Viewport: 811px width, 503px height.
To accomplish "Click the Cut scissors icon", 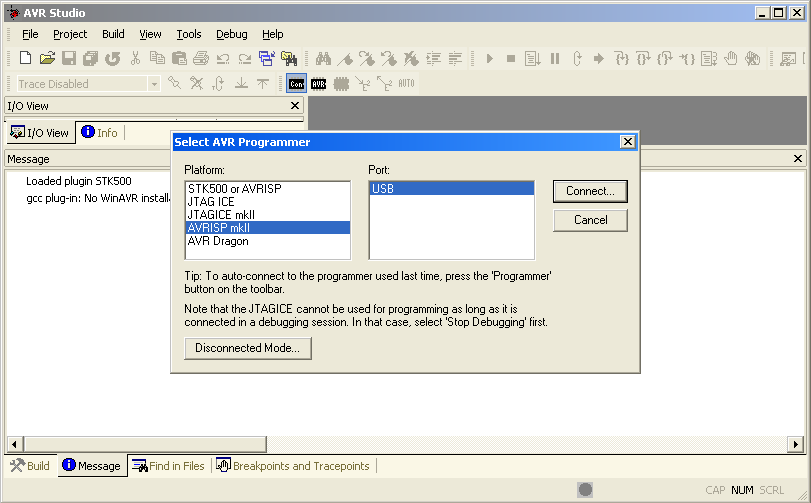I will point(136,58).
